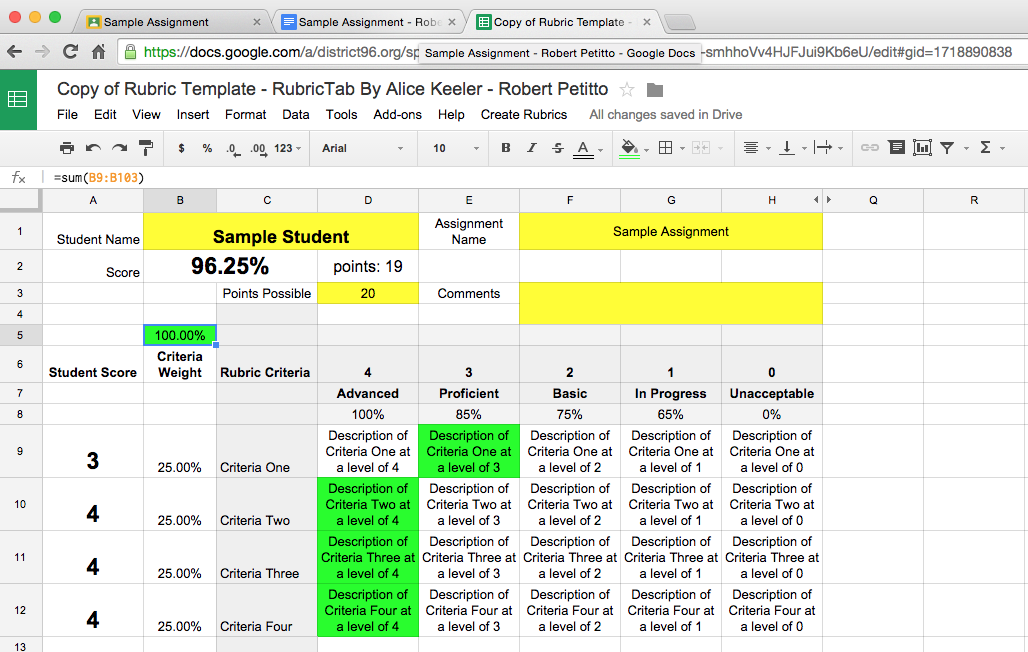Select column B header

coord(180,200)
